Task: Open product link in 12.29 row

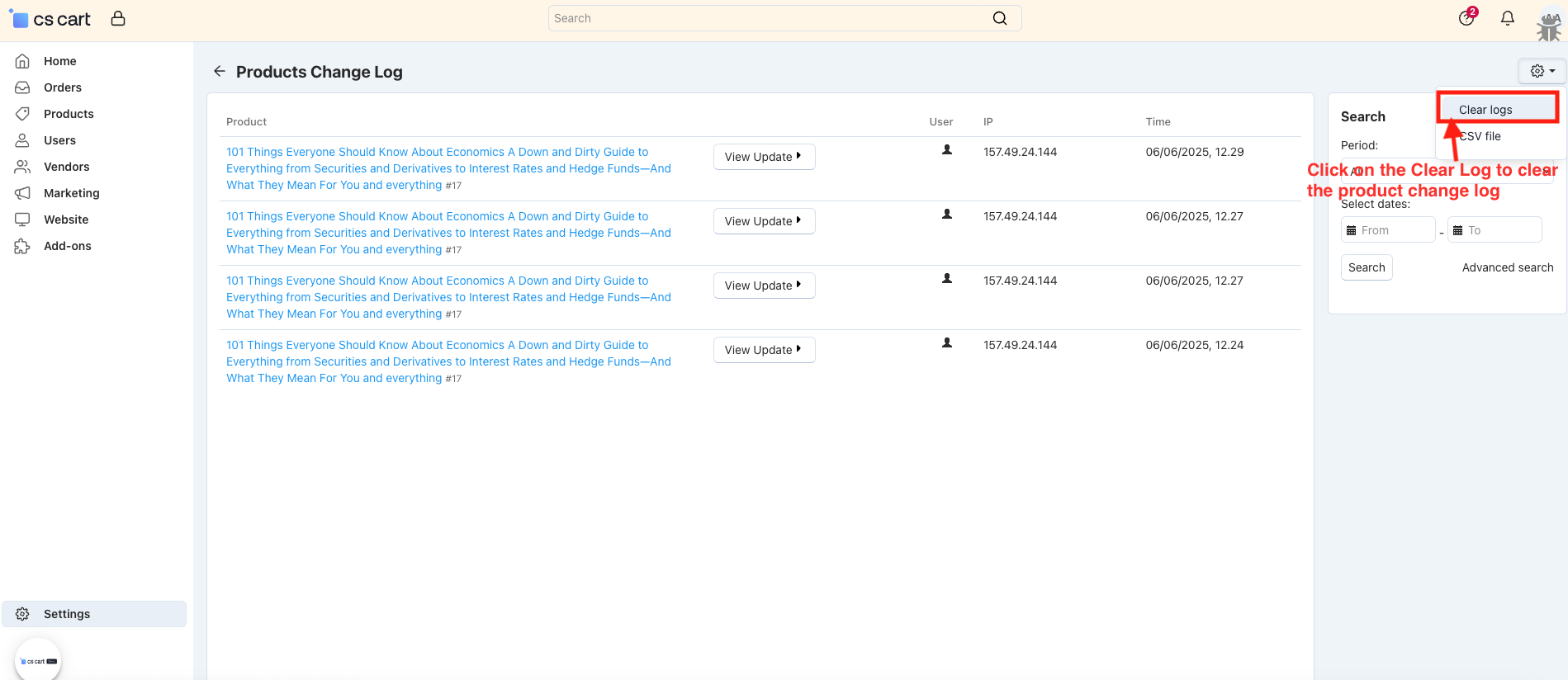Action: coord(448,168)
